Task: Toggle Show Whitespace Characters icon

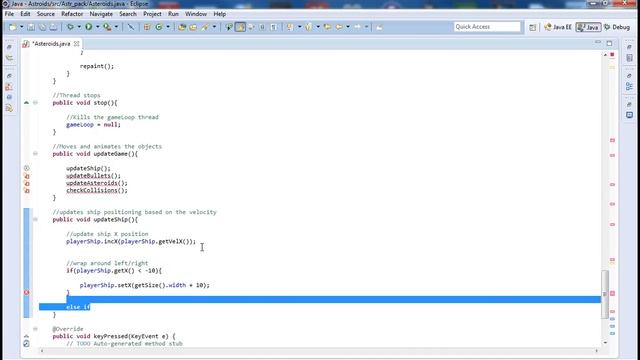Action: pyautogui.click(x=274, y=27)
